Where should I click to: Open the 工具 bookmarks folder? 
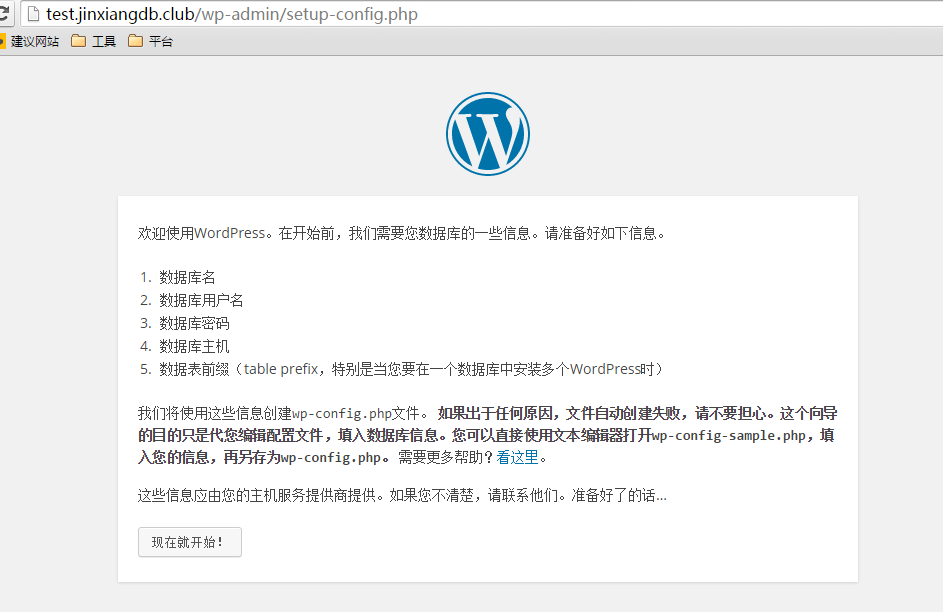(x=94, y=41)
